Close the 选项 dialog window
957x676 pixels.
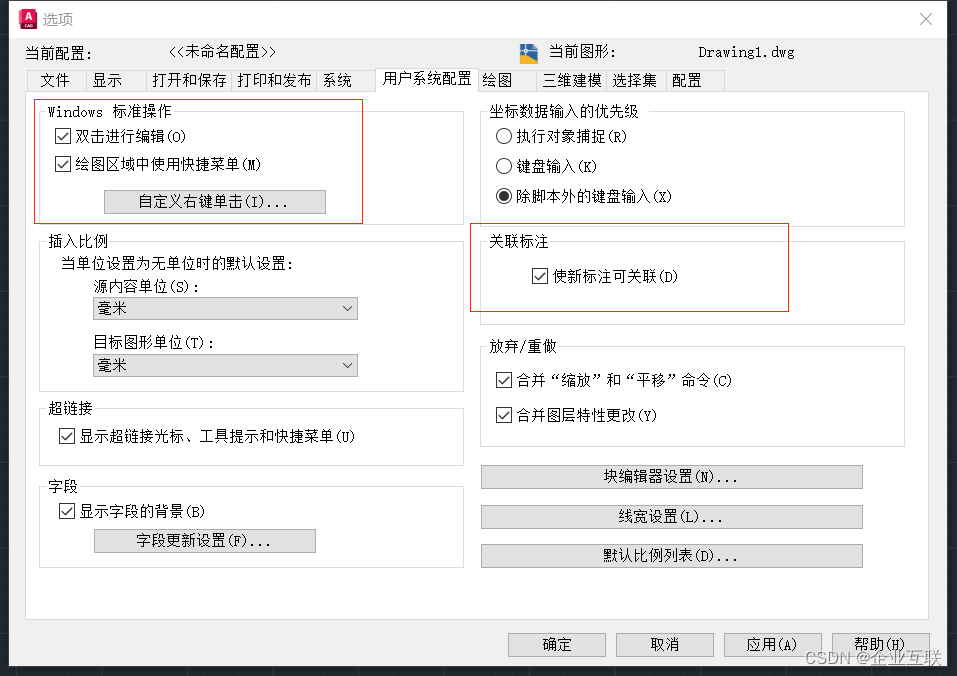(x=925, y=20)
